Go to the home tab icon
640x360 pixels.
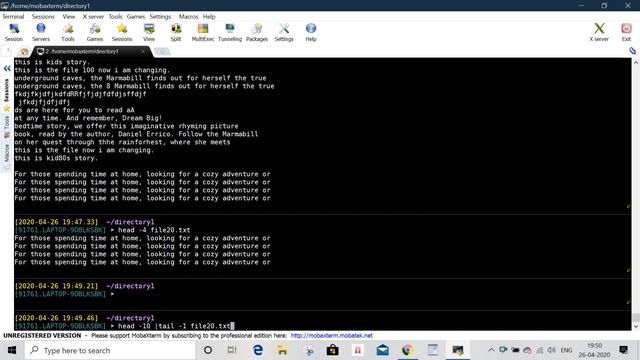pos(24,51)
